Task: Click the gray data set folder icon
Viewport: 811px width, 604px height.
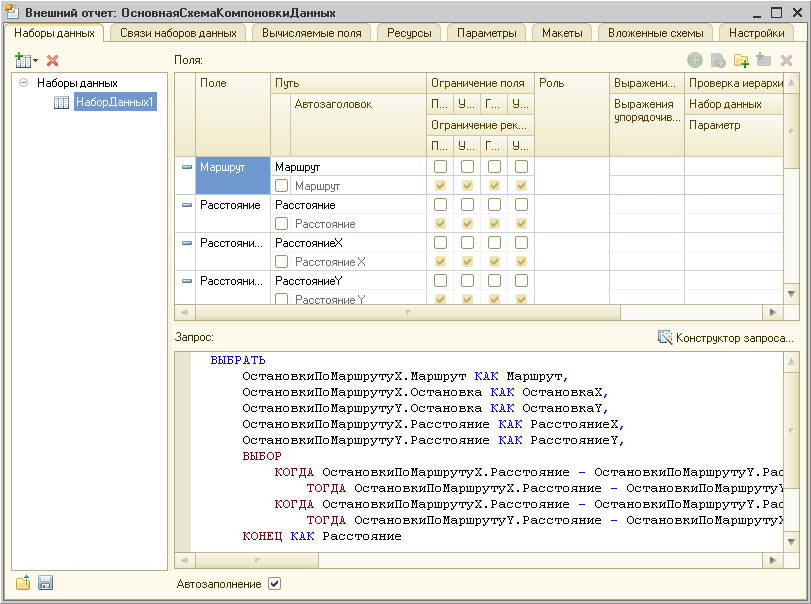Action: pyautogui.click(x=764, y=61)
